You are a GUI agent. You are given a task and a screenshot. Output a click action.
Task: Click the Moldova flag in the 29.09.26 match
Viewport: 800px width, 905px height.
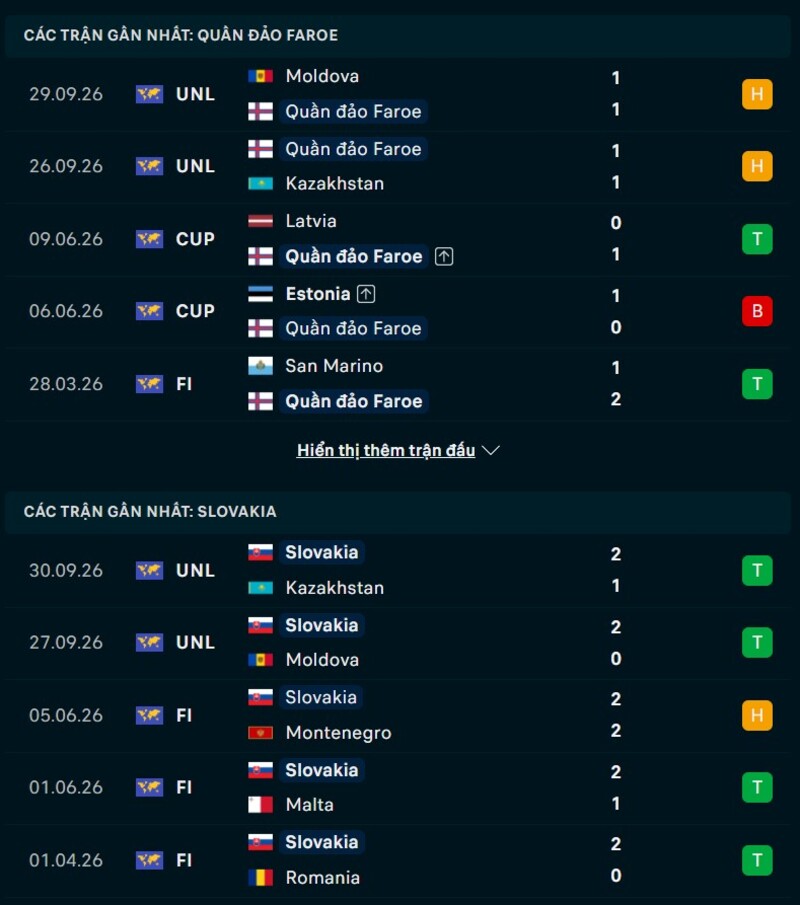tap(260, 76)
